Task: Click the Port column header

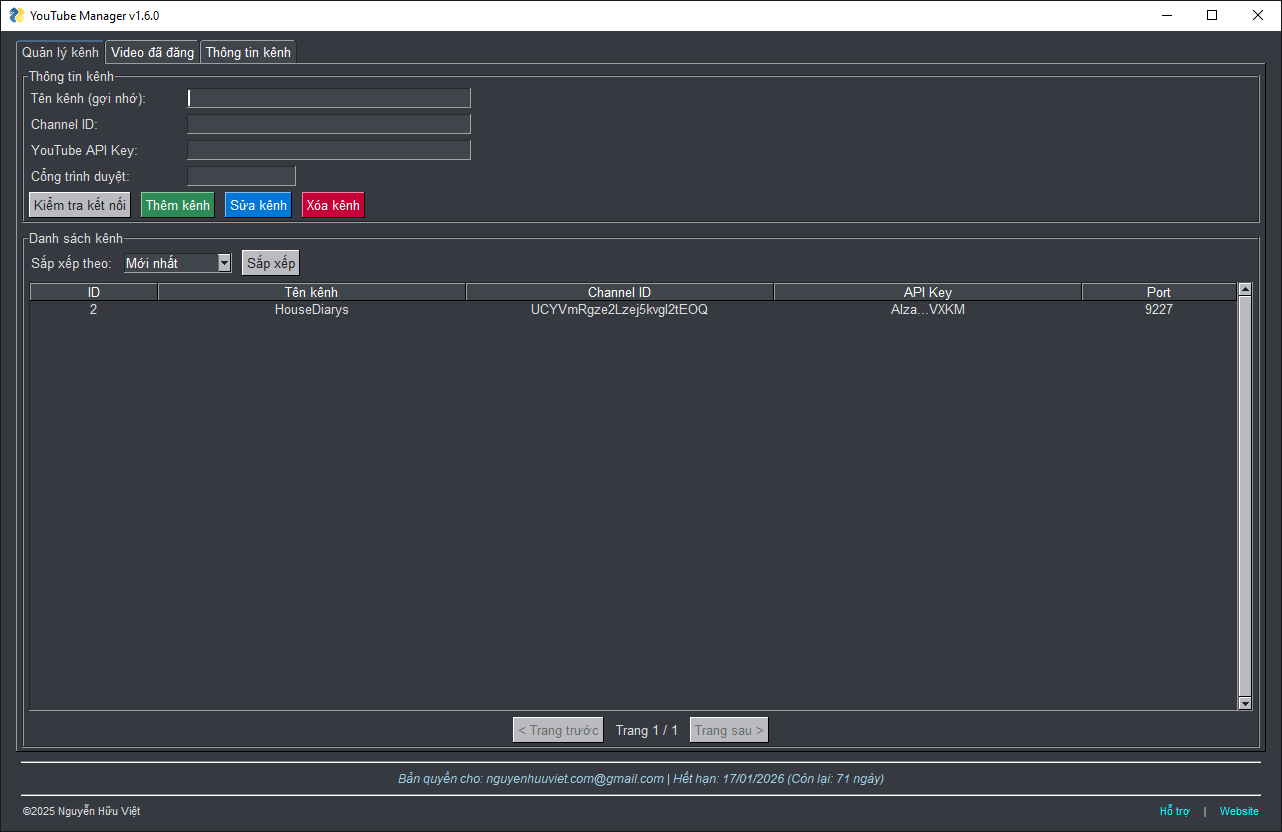Action: click(1159, 292)
